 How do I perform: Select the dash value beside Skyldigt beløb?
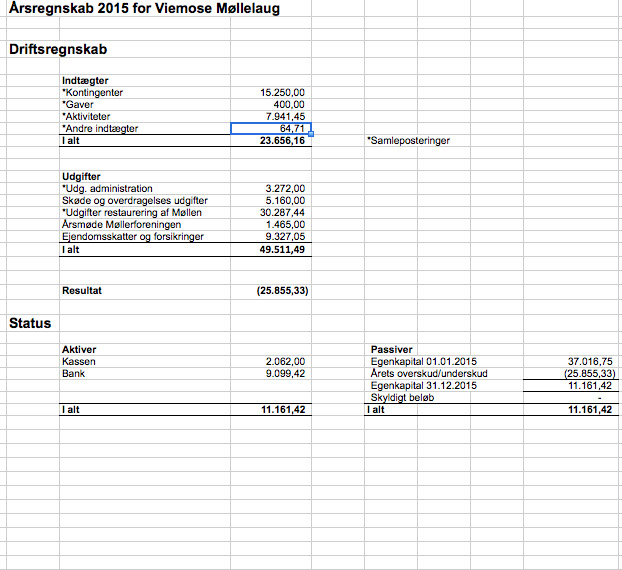(600, 397)
